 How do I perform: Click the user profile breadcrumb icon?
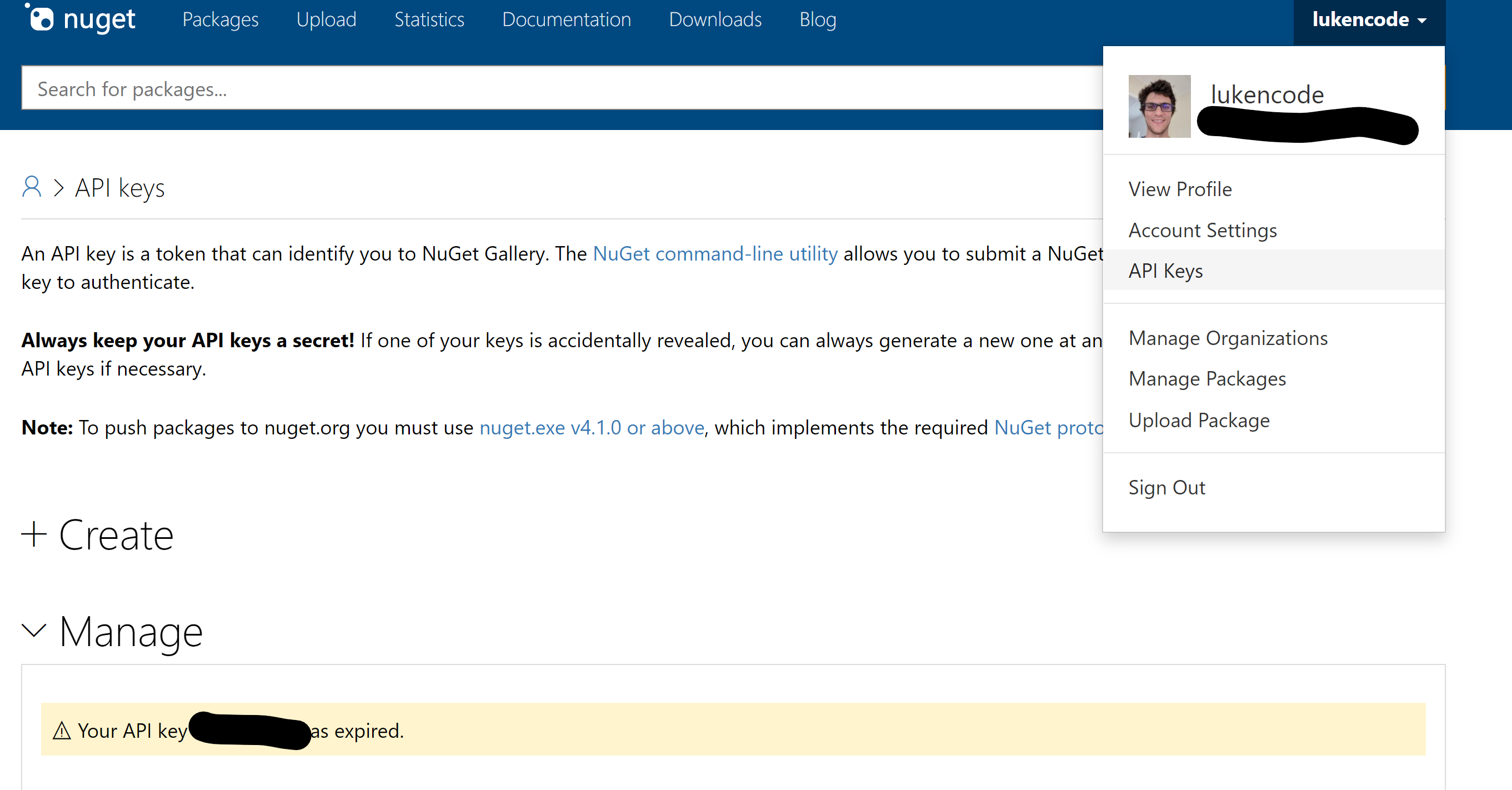pyautogui.click(x=32, y=188)
